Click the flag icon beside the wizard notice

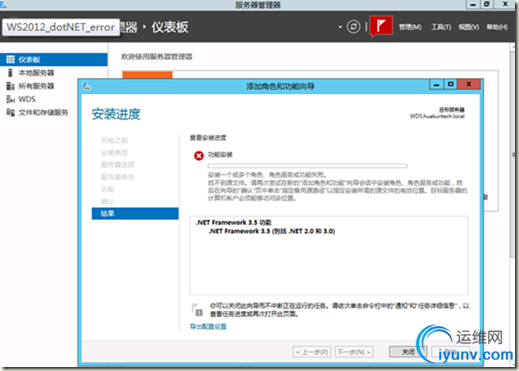tap(197, 310)
